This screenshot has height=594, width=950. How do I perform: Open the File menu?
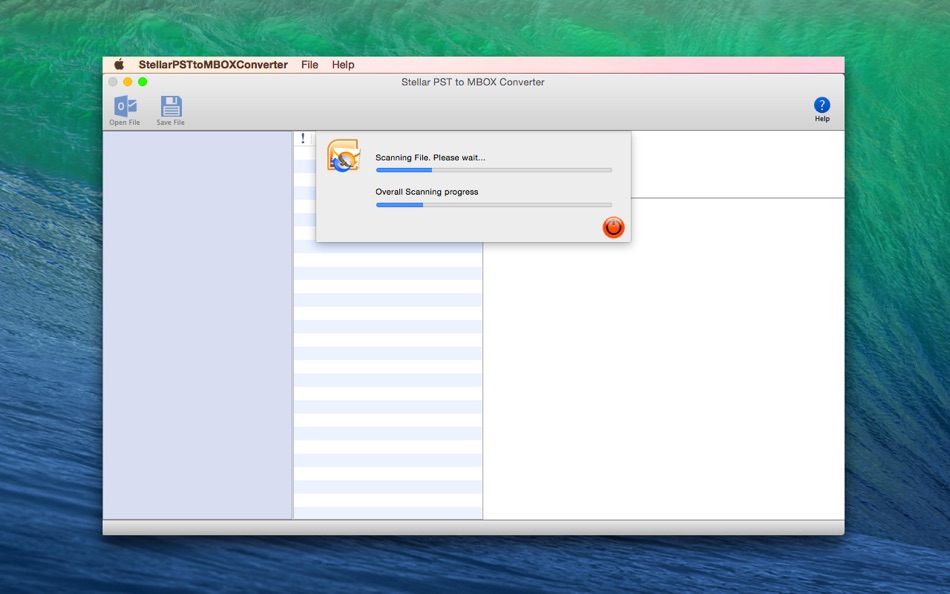pyautogui.click(x=310, y=64)
